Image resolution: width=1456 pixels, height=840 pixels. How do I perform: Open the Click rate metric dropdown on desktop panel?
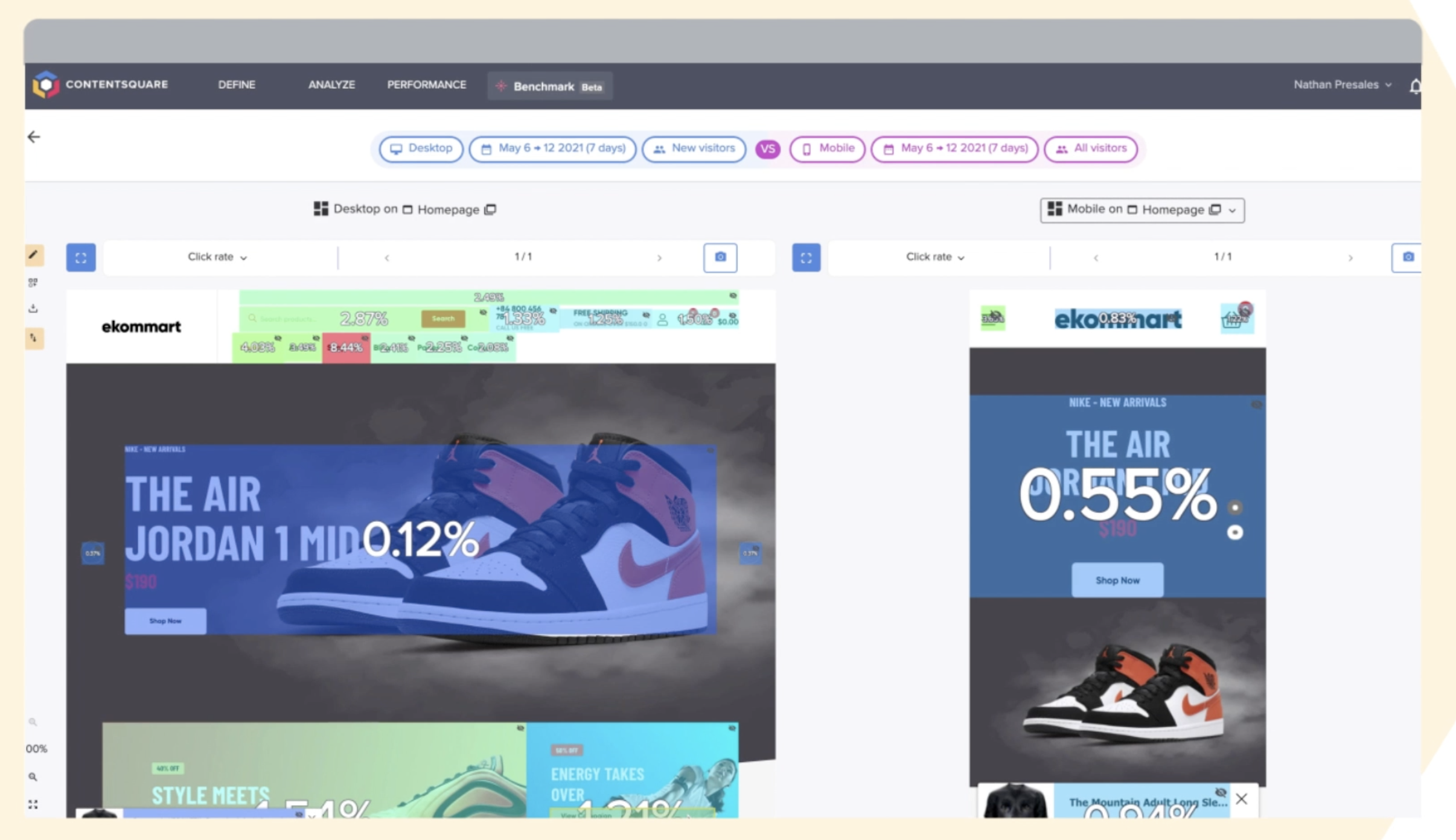pyautogui.click(x=216, y=257)
